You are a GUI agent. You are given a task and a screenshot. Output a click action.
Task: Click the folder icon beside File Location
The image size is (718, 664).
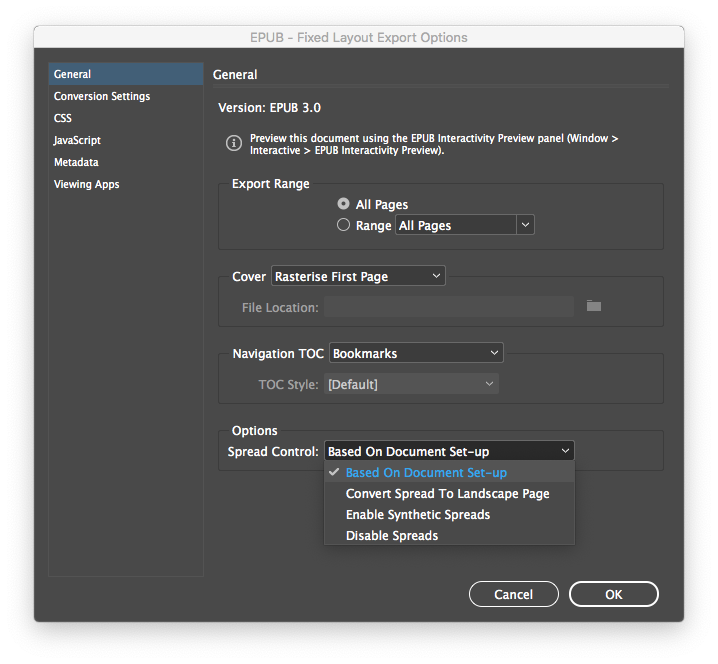[594, 306]
